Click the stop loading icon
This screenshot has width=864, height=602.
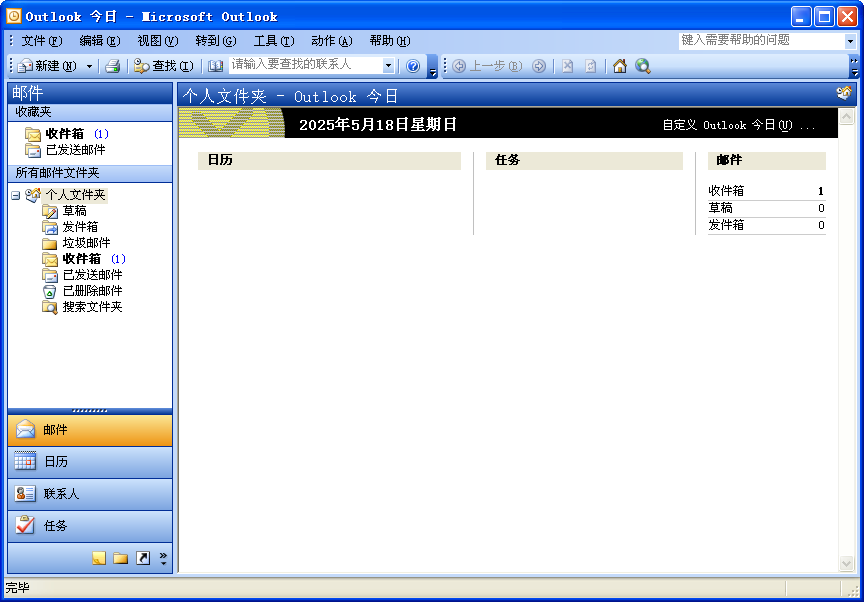coord(568,66)
